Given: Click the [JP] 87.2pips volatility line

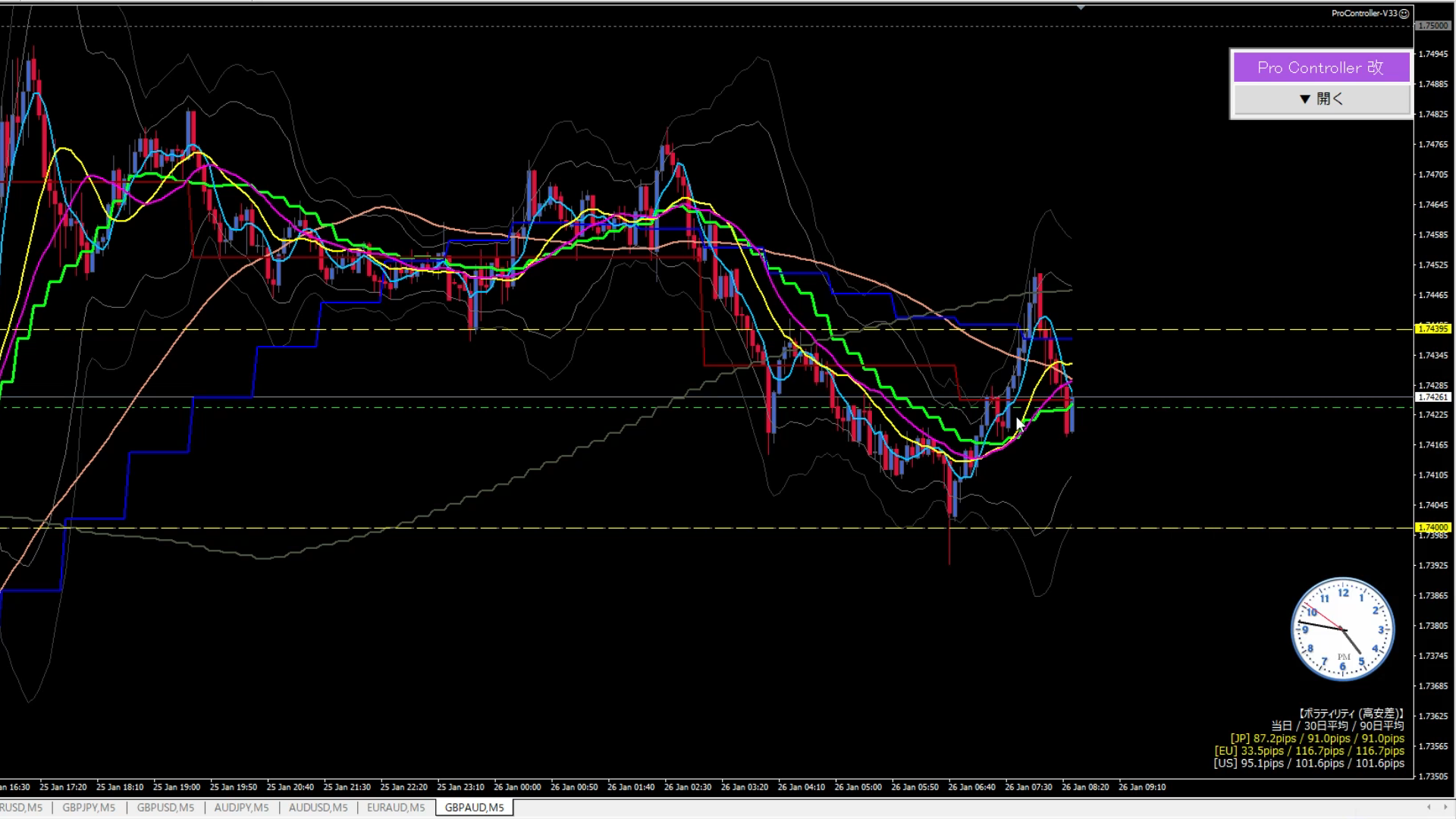Looking at the screenshot, I should coord(1316,739).
